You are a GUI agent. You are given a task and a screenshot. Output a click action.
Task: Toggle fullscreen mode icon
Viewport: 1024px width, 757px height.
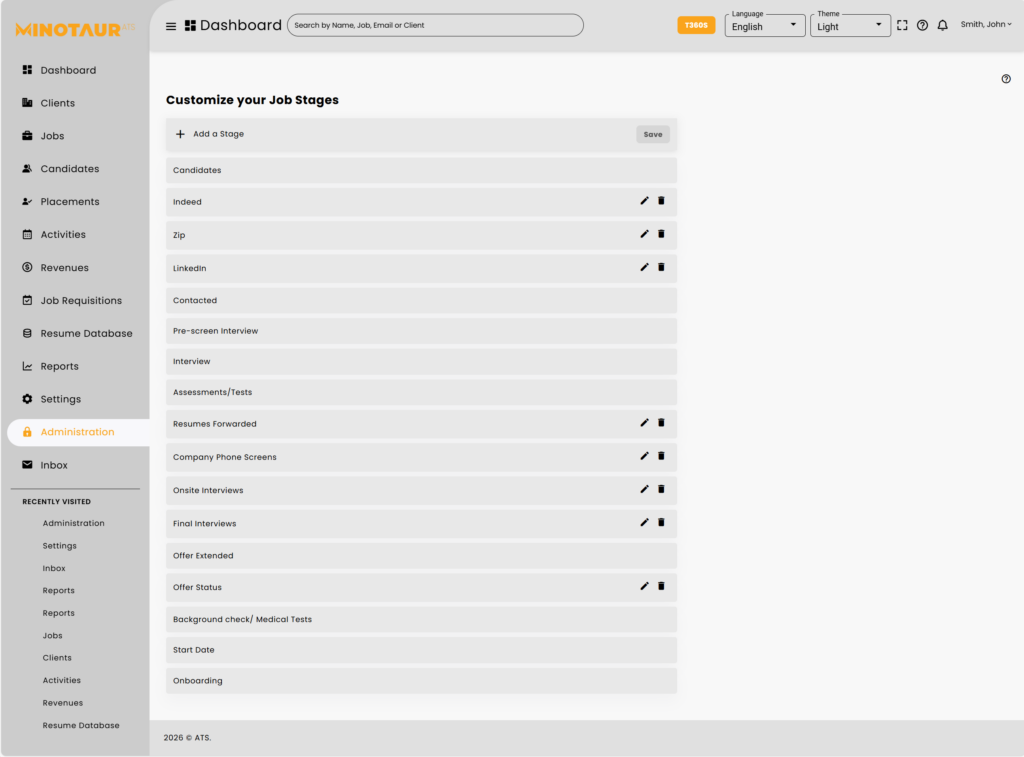pyautogui.click(x=902, y=26)
